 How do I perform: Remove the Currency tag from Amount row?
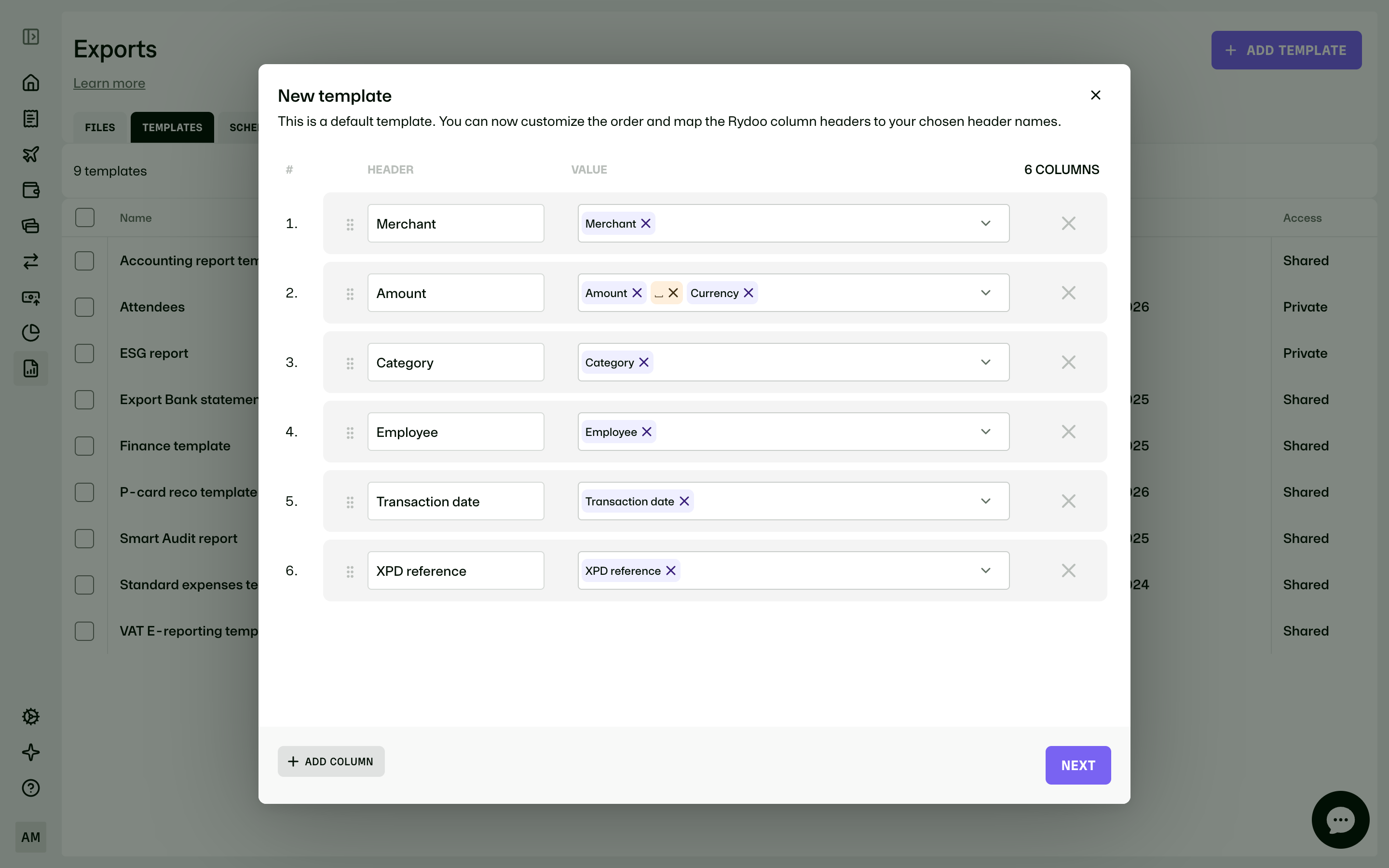(749, 293)
